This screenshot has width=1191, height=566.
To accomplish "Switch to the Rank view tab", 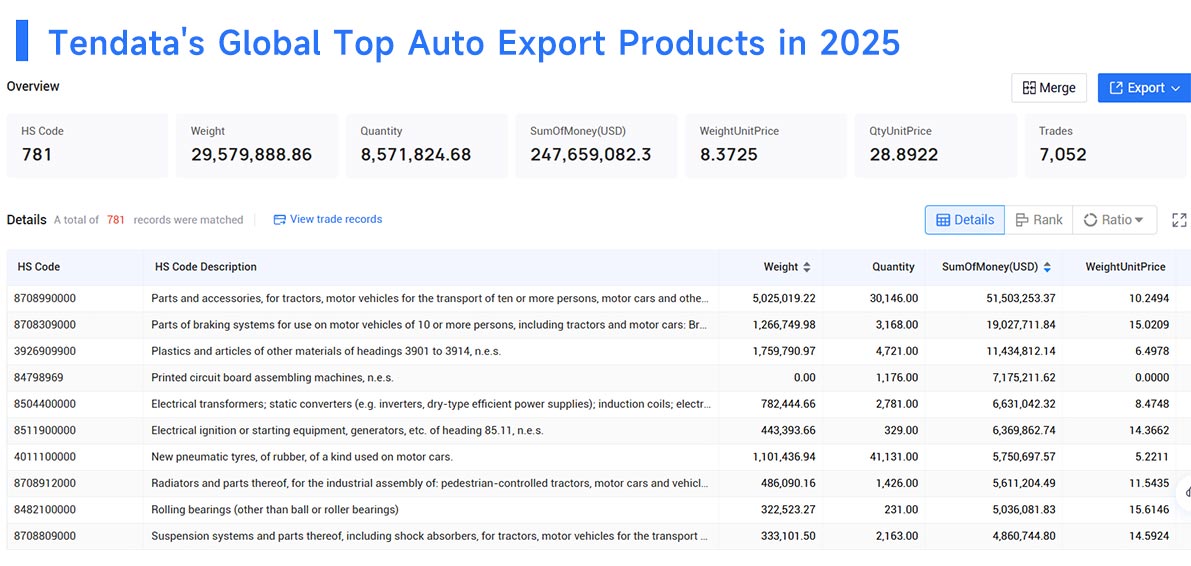I will click(1038, 220).
